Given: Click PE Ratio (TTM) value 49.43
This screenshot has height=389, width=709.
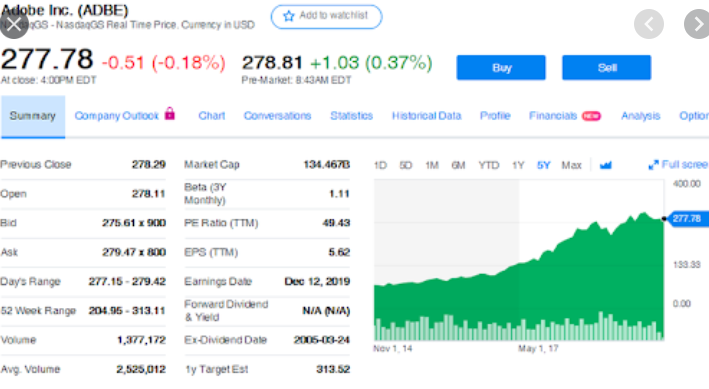Looking at the screenshot, I should [x=336, y=223].
